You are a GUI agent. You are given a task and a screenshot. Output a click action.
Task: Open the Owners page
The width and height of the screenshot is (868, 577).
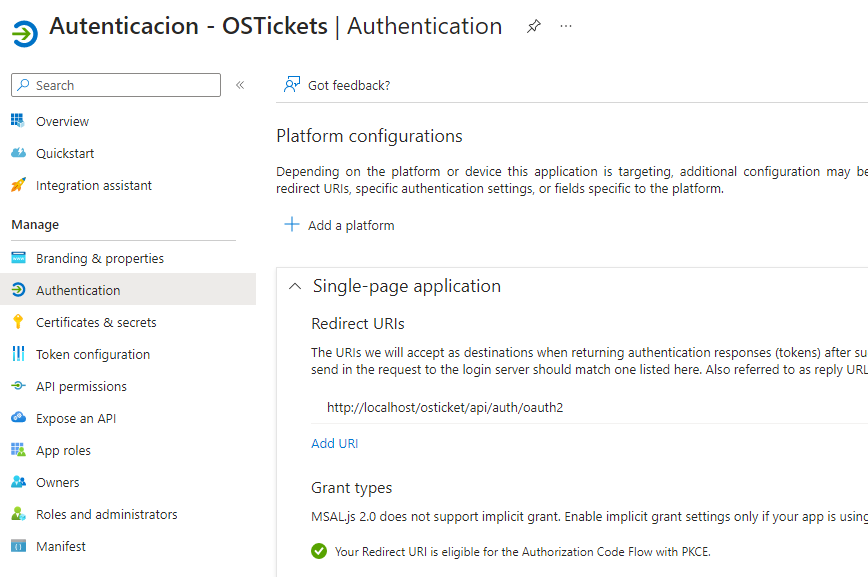[x=58, y=482]
